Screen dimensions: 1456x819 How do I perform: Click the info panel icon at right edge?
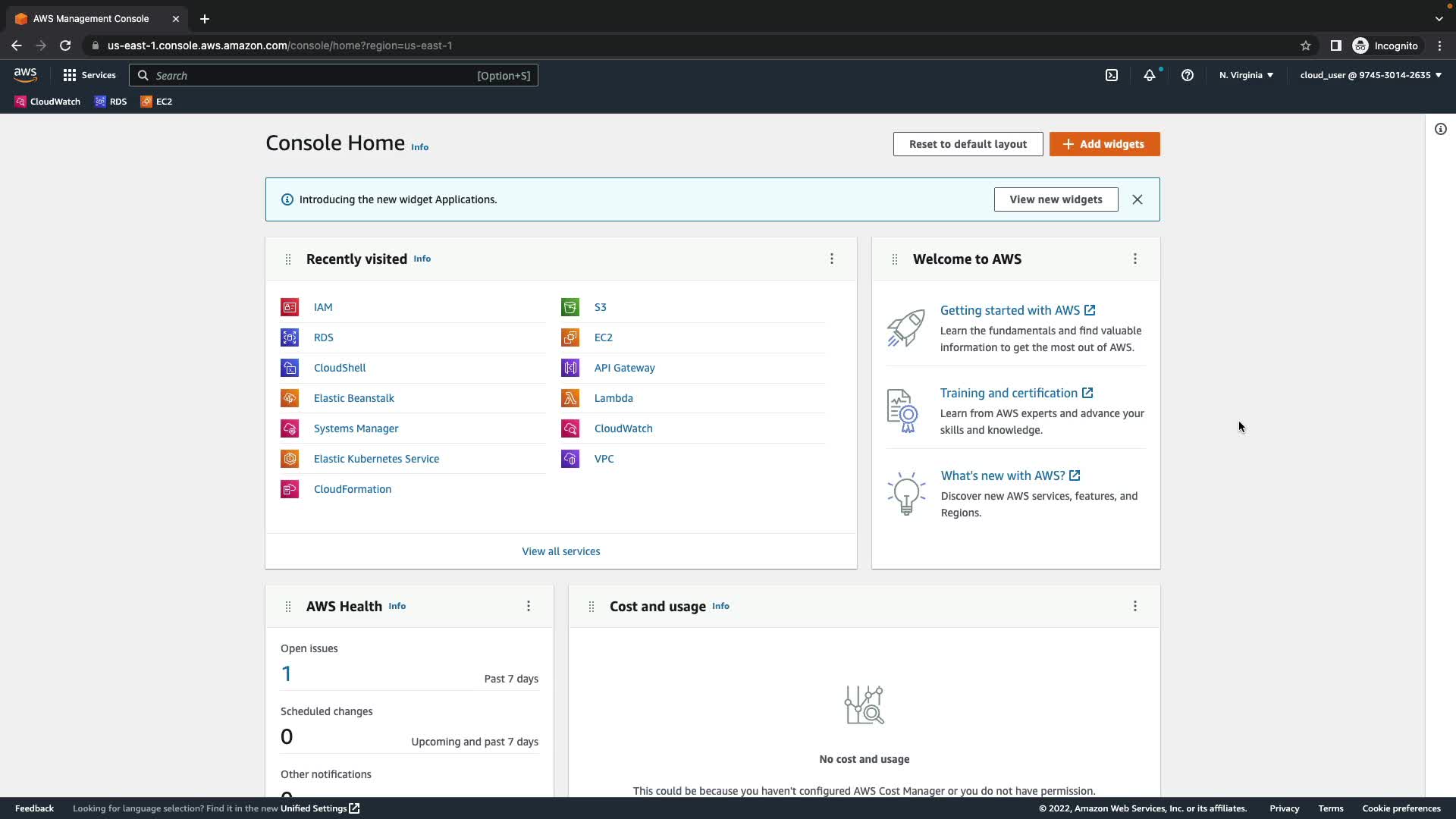click(1441, 129)
